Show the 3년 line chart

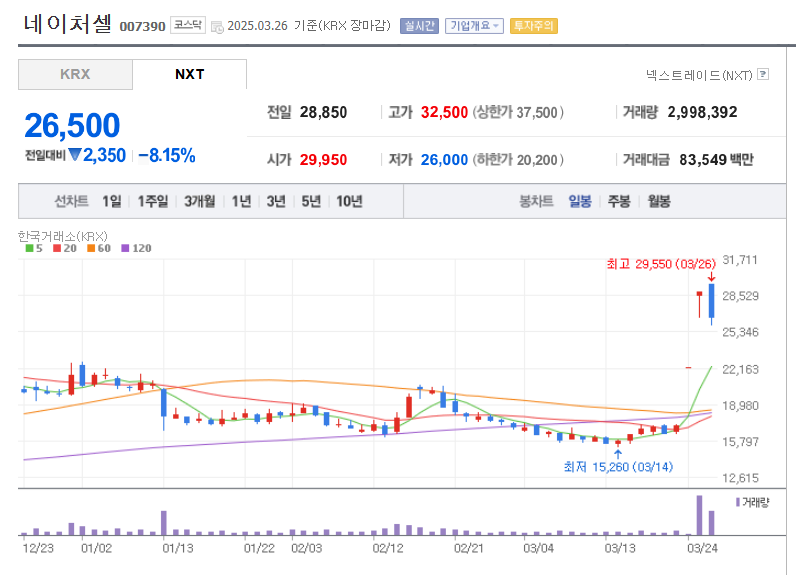pos(276,201)
